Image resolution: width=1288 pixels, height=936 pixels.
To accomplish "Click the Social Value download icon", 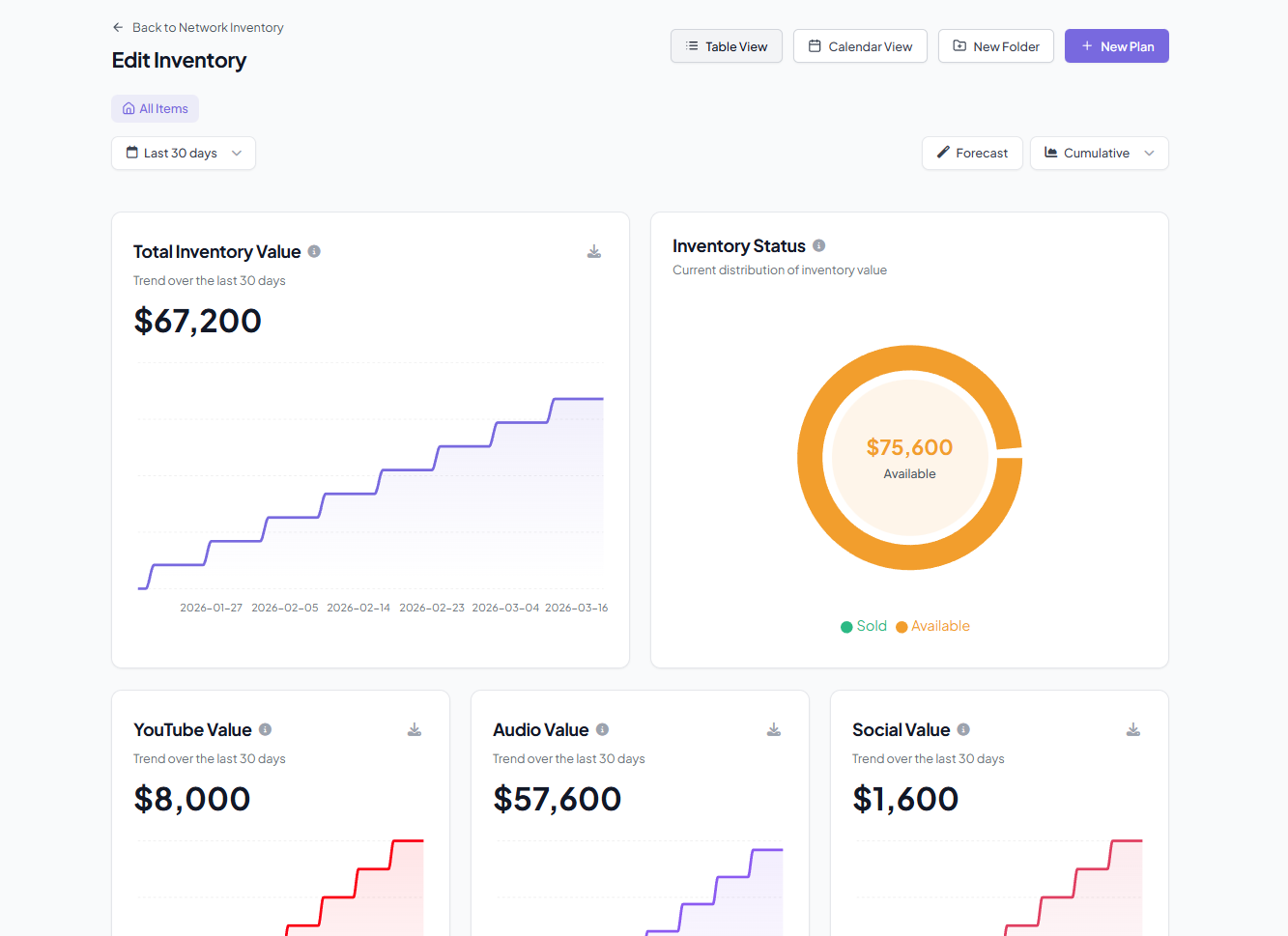I will [1133, 730].
